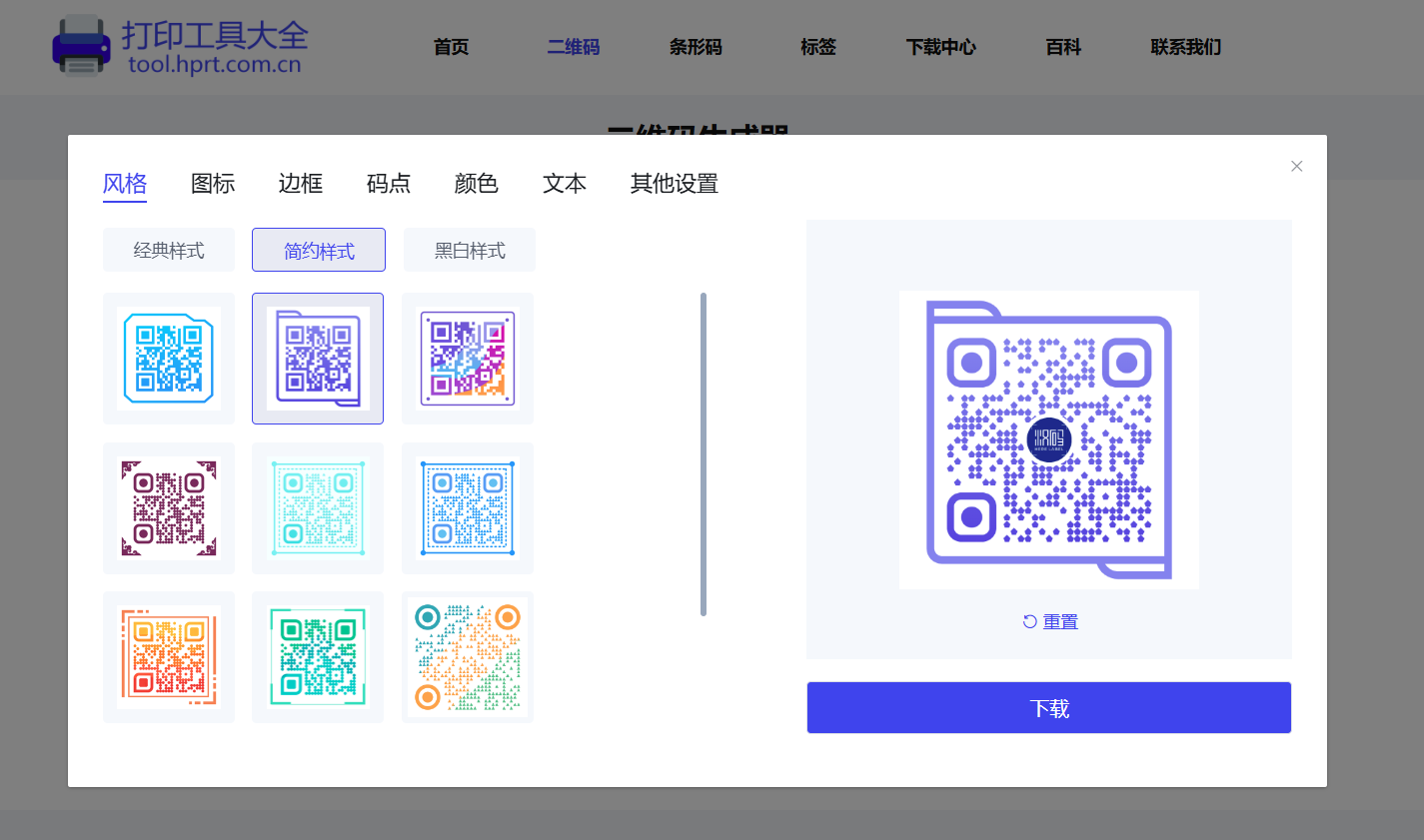This screenshot has width=1424, height=840.
Task: Download the QR code with 下载 button
Action: 1049,708
